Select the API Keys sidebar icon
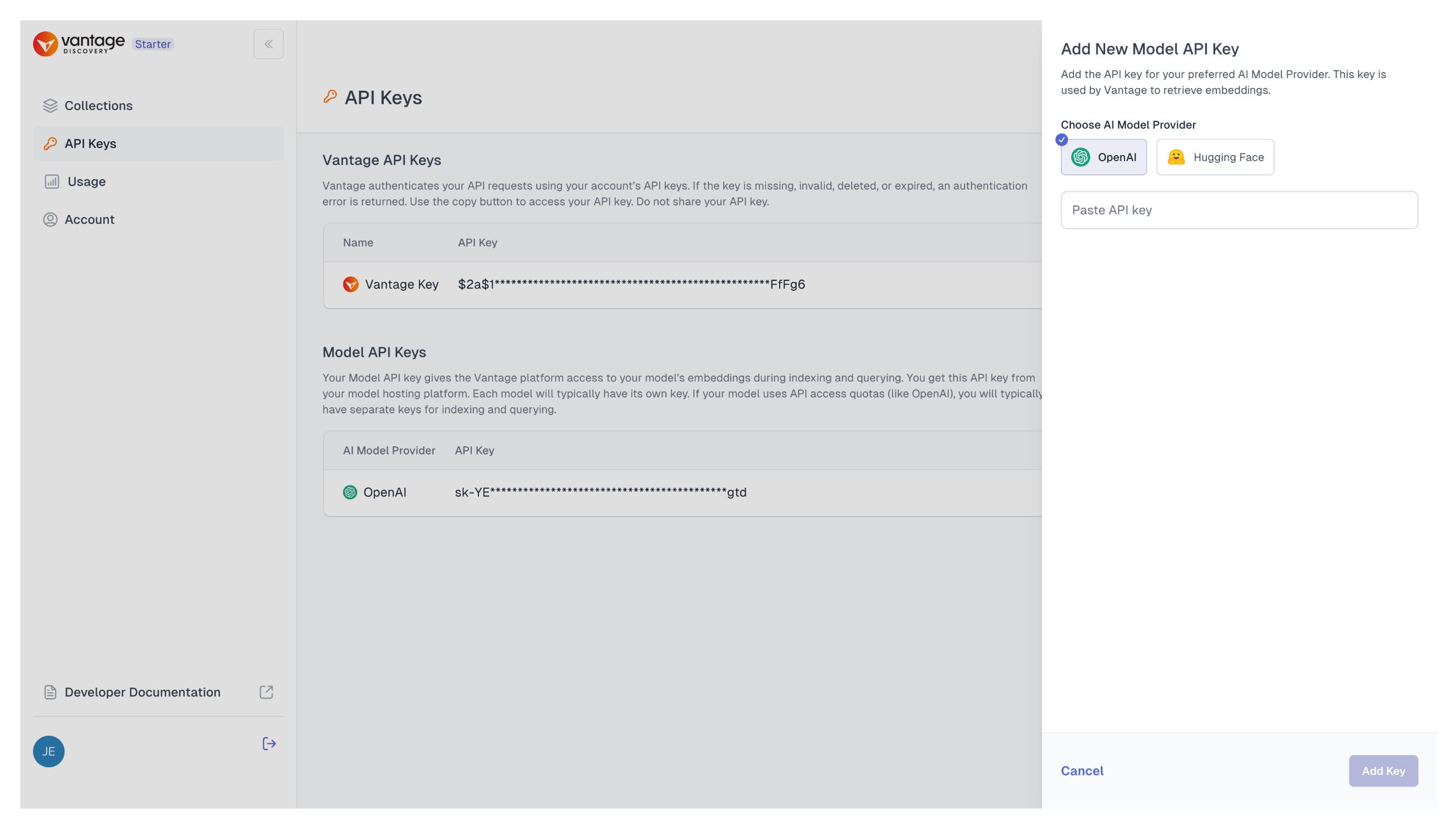 pos(49,143)
